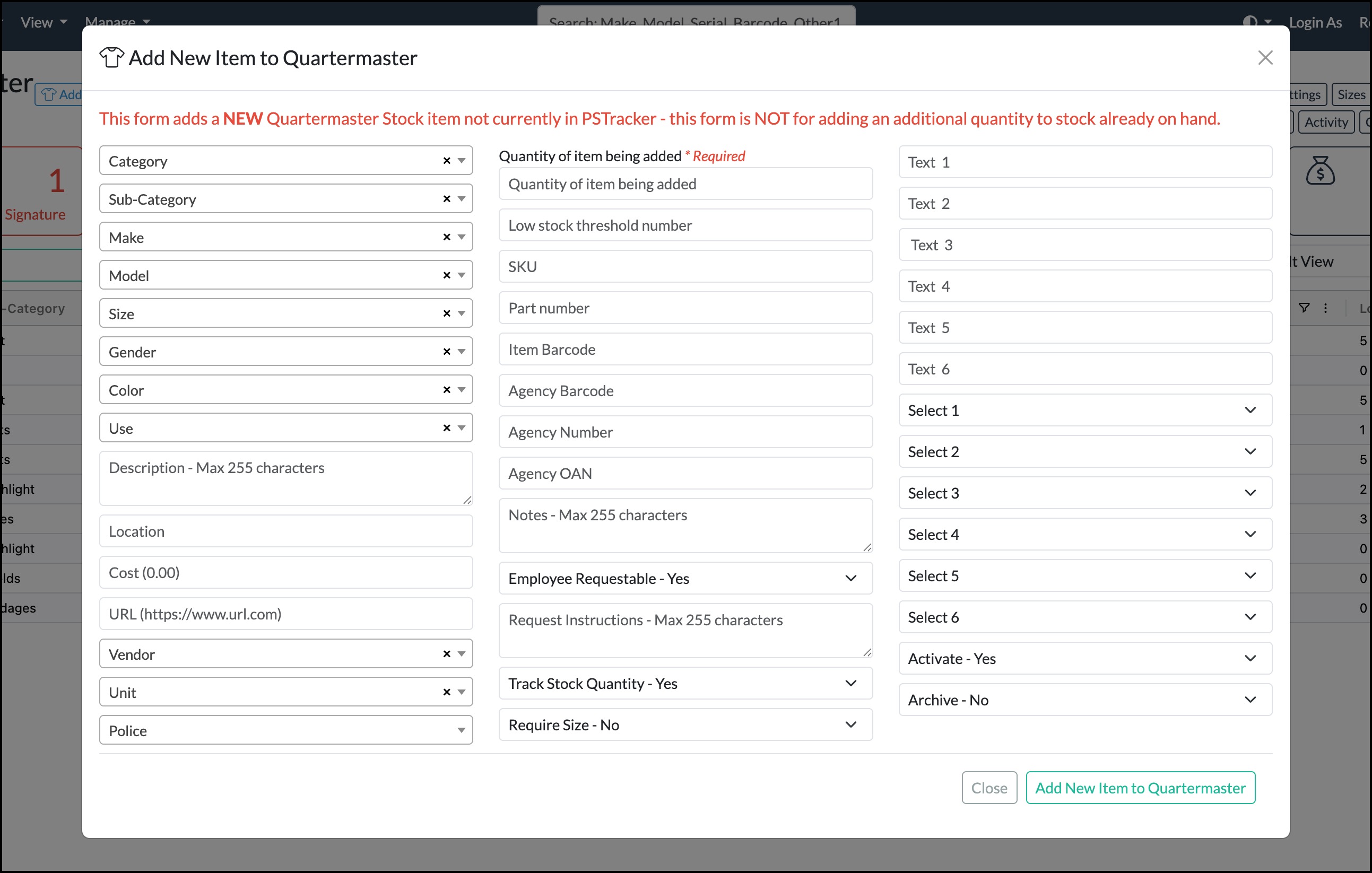Clear the Color field x icon
Screen dimensions: 1372x873
[447, 390]
